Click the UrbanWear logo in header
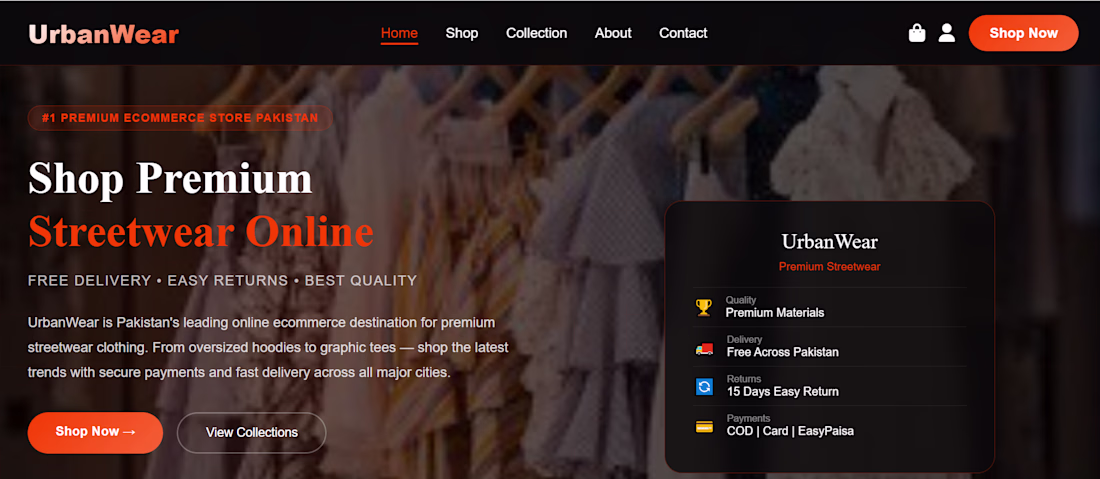 tap(104, 34)
